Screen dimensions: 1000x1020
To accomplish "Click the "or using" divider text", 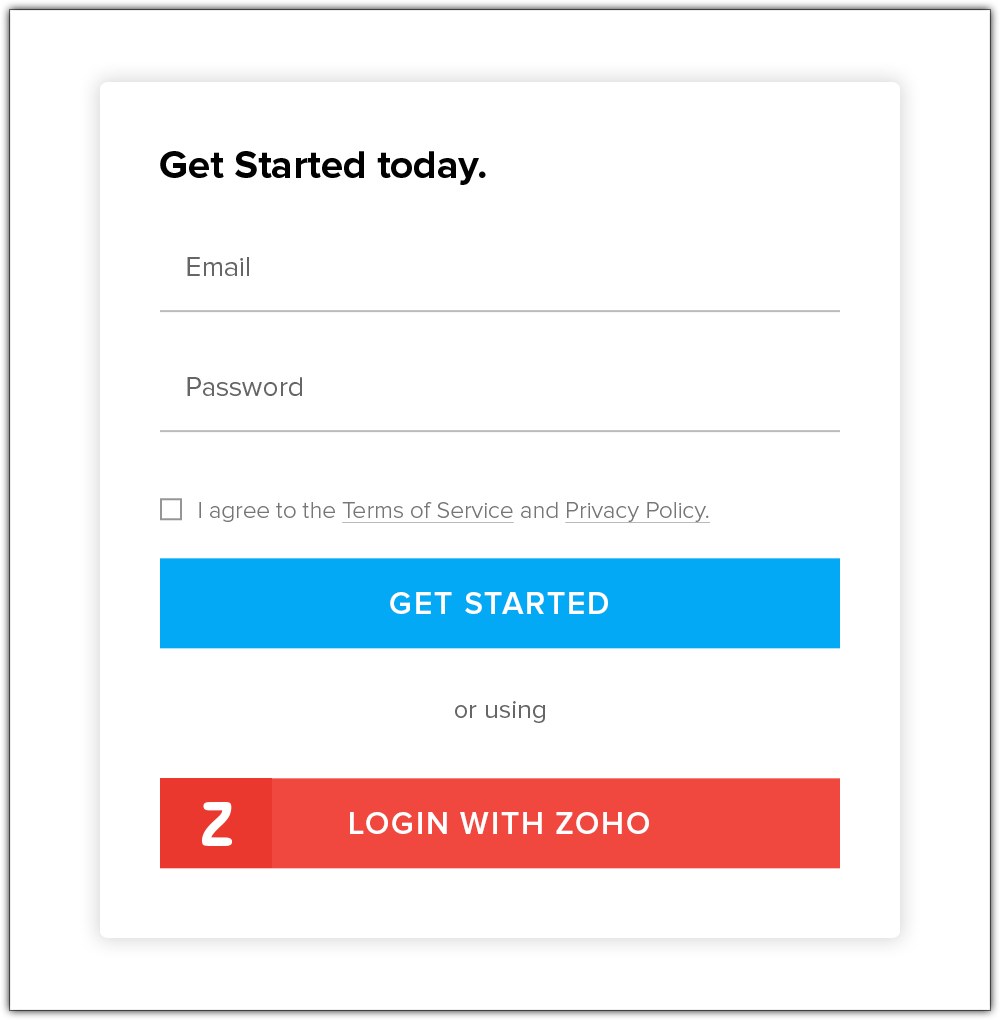I will pos(500,710).
